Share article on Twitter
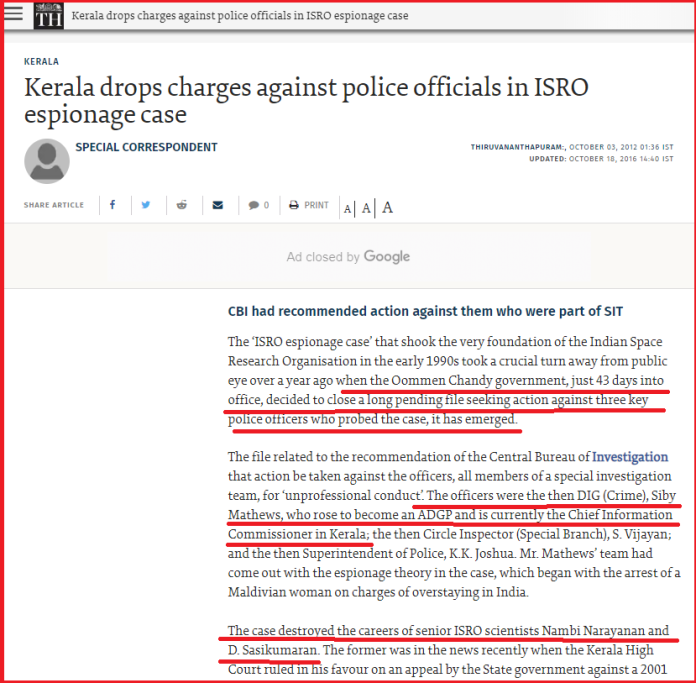 pyautogui.click(x=146, y=205)
